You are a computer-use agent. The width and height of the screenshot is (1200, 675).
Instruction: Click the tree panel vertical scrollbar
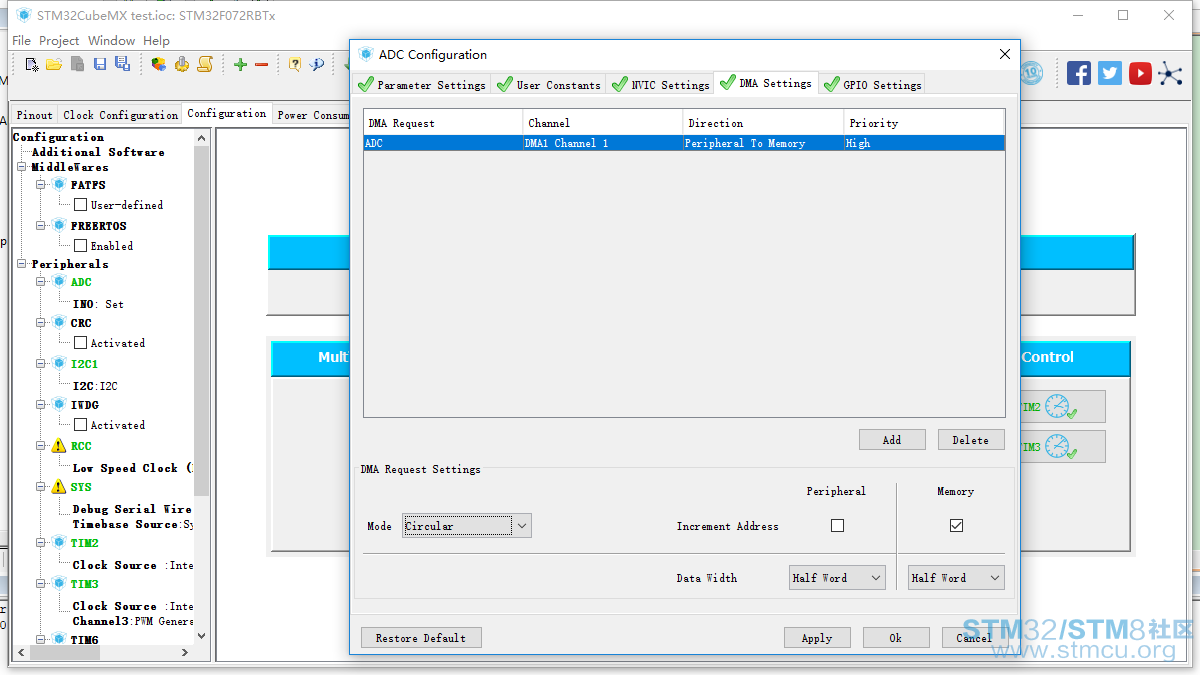201,385
